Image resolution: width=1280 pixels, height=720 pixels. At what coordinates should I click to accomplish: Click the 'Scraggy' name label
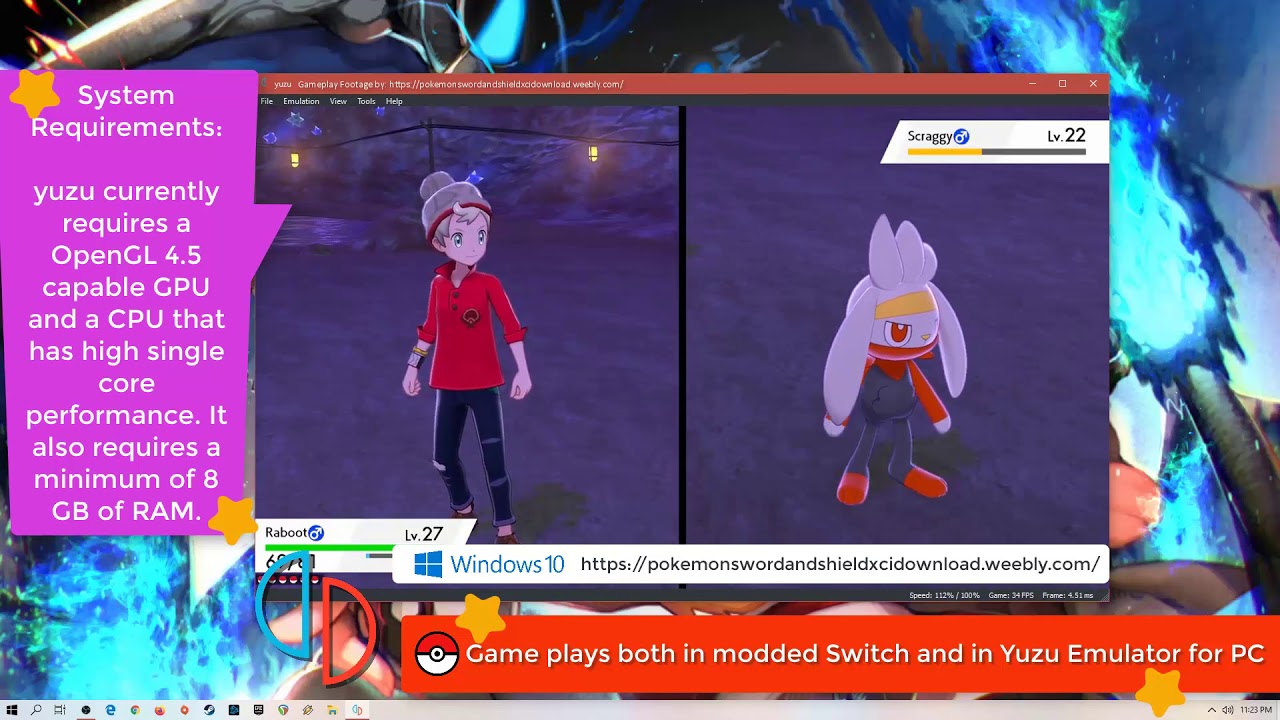pyautogui.click(x=930, y=137)
